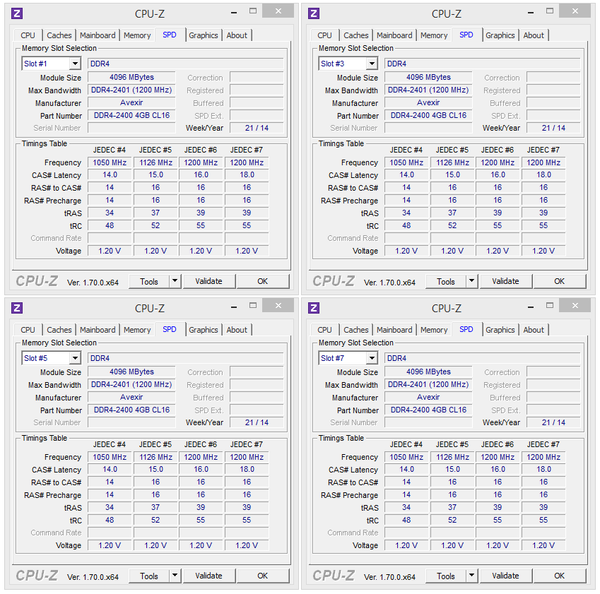600x594 pixels.
Task: Open Mainboard tab in Slot #3 window
Action: click(395, 35)
